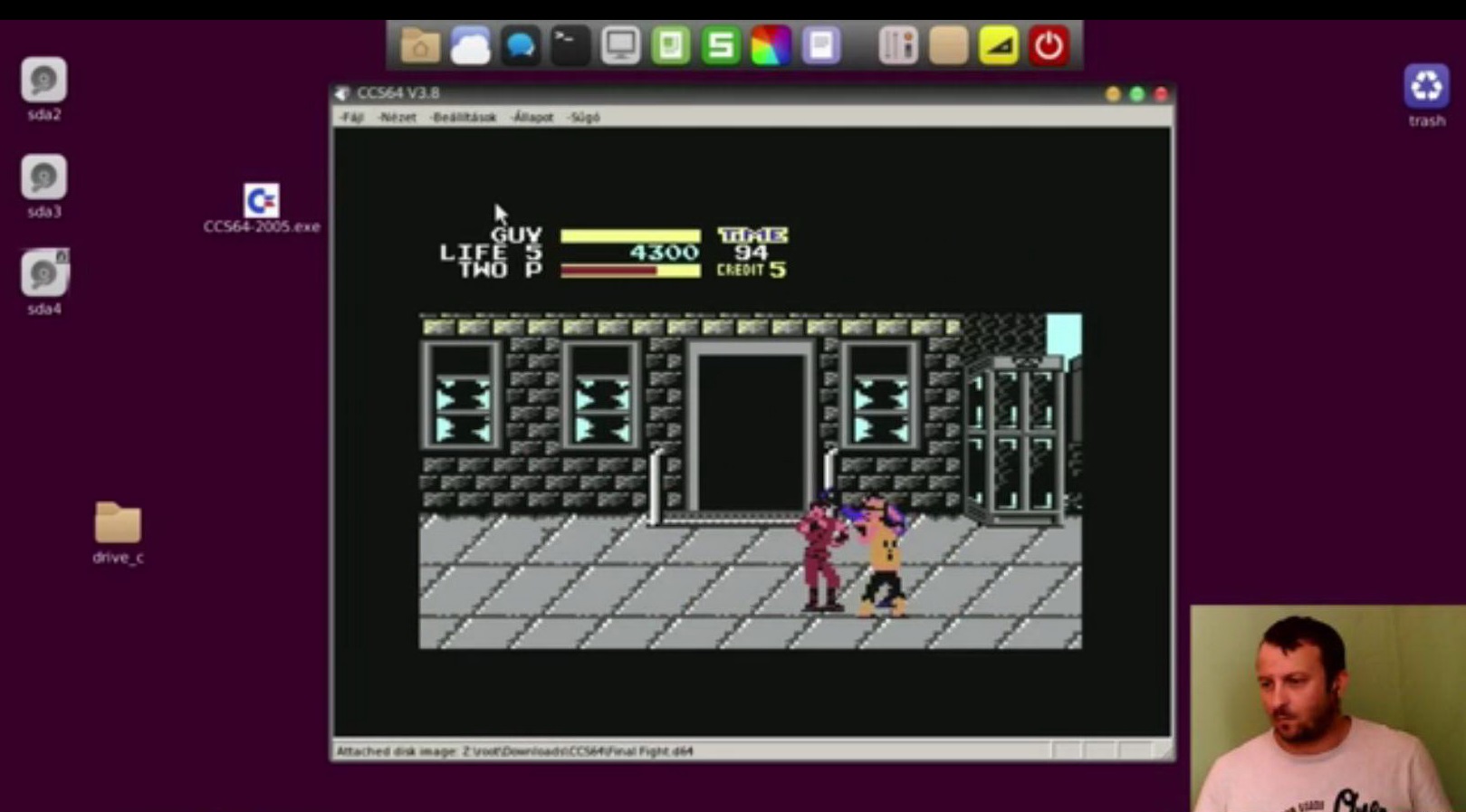The height and width of the screenshot is (812, 1466).
Task: Open the home folder dock icon
Action: tap(420, 46)
